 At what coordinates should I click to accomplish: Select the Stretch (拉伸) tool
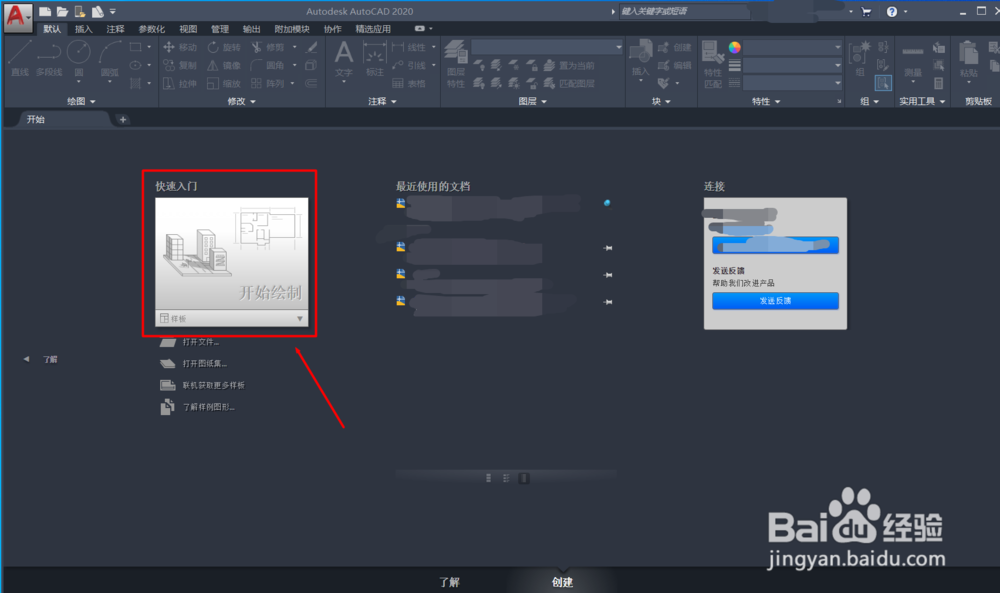[x=180, y=84]
